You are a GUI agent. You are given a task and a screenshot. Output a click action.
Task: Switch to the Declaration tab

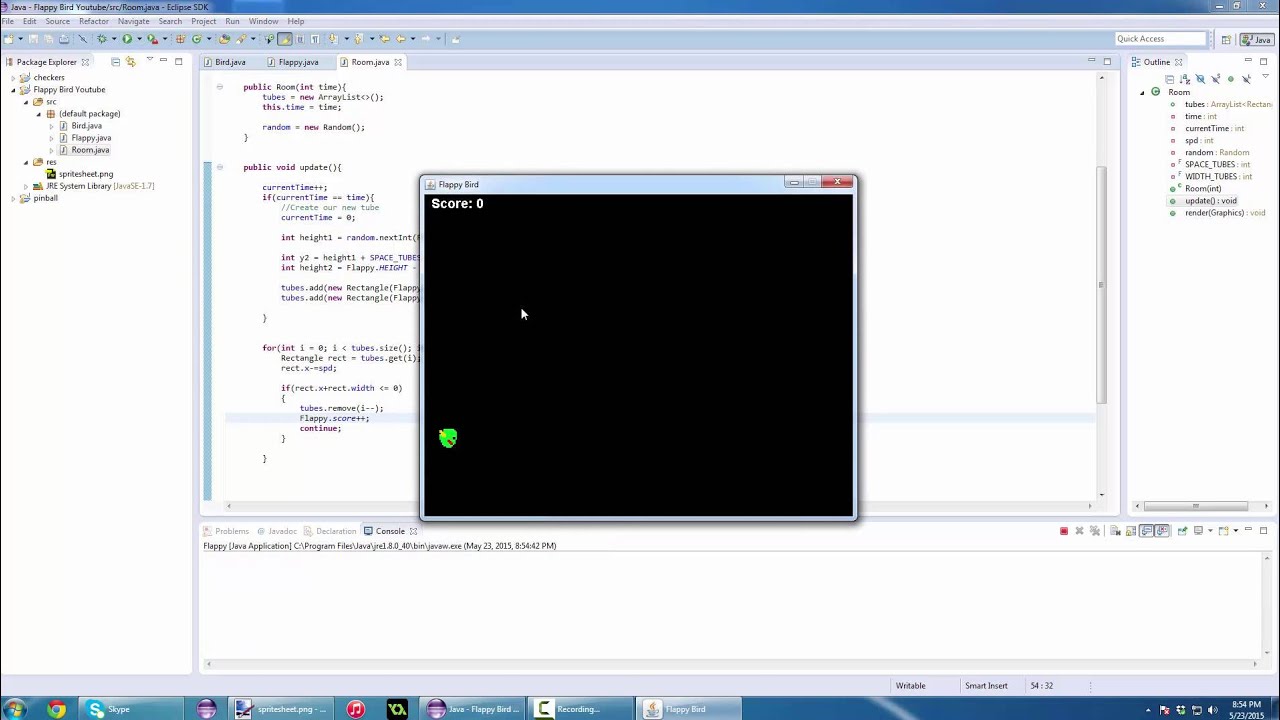pos(330,531)
